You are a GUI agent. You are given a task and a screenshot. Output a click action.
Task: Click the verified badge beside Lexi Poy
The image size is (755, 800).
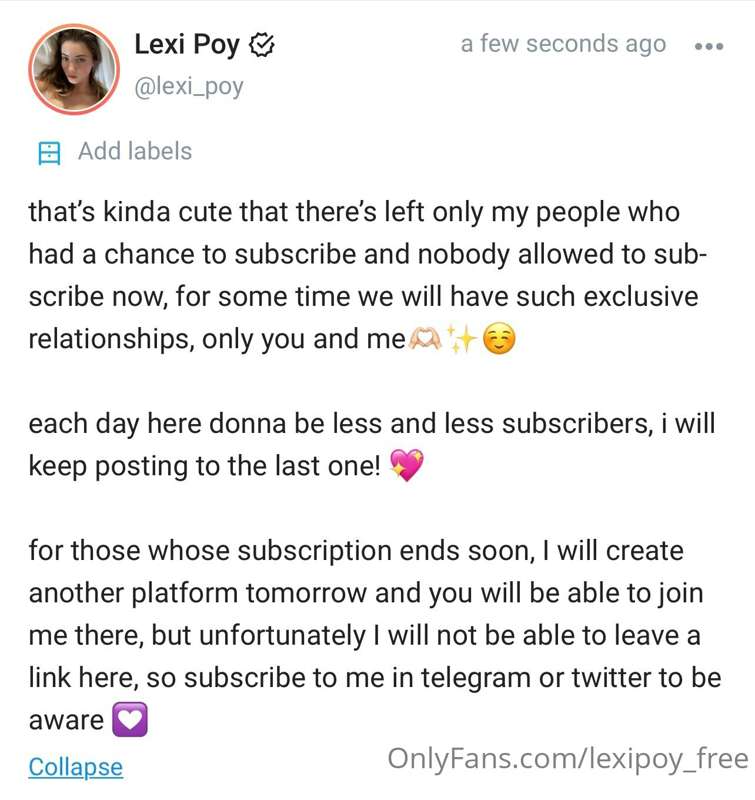(262, 45)
